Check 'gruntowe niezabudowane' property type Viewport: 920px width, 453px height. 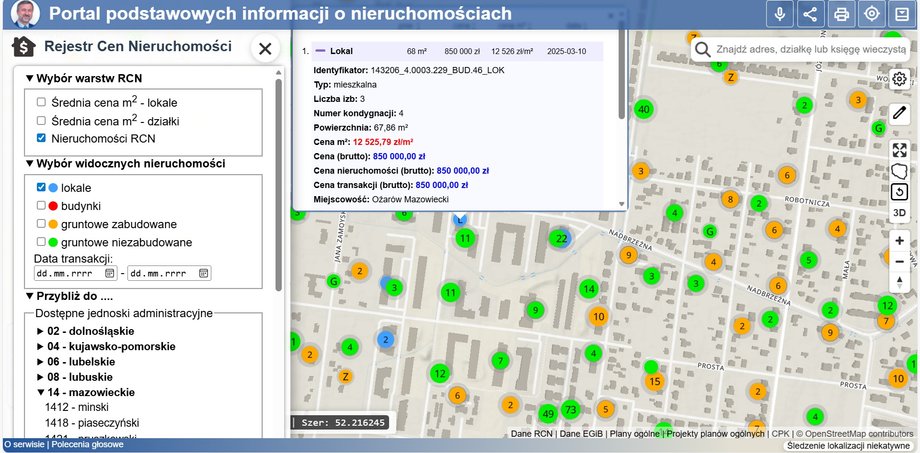[x=41, y=242]
